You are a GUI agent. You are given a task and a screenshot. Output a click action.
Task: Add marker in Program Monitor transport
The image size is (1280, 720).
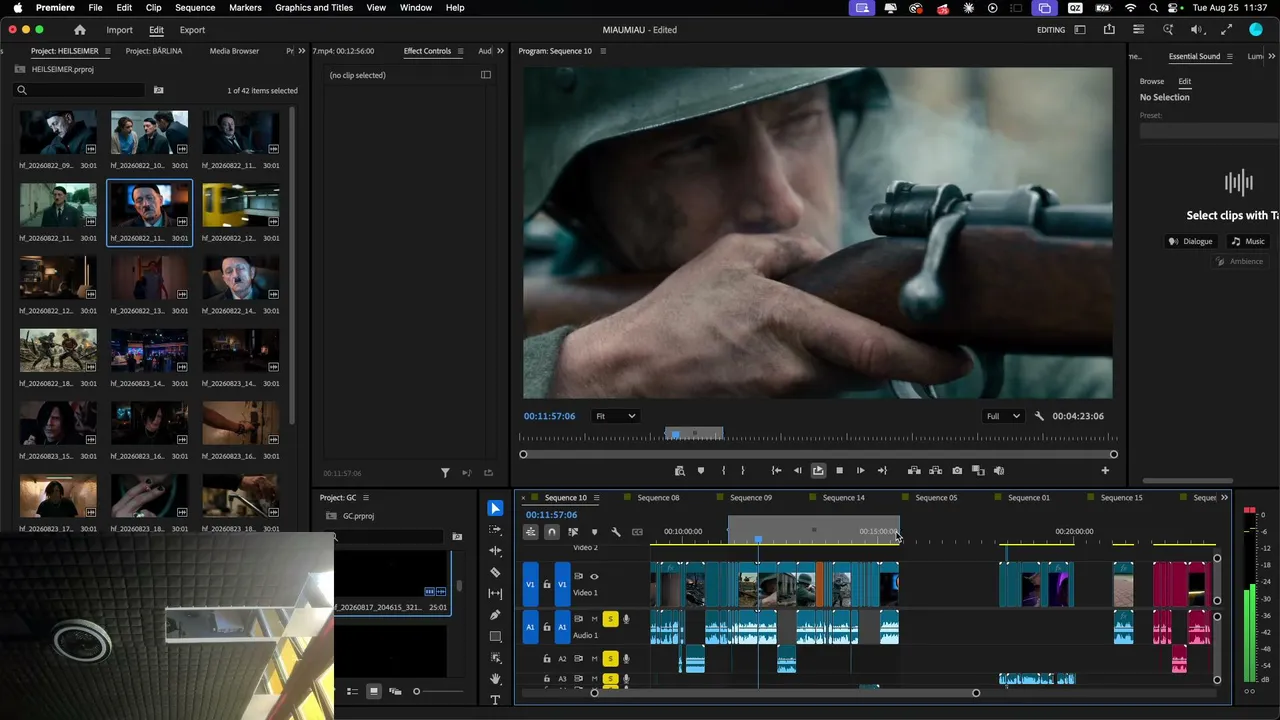coord(700,471)
